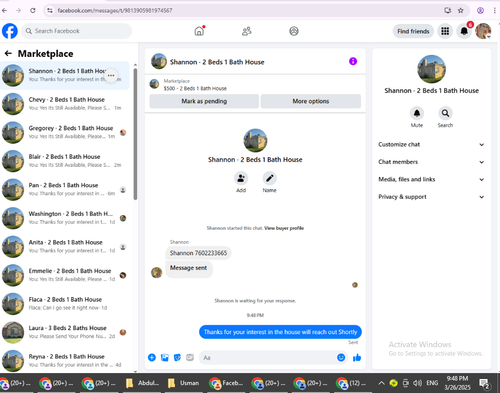Click the browser address bar URL

pos(115,10)
